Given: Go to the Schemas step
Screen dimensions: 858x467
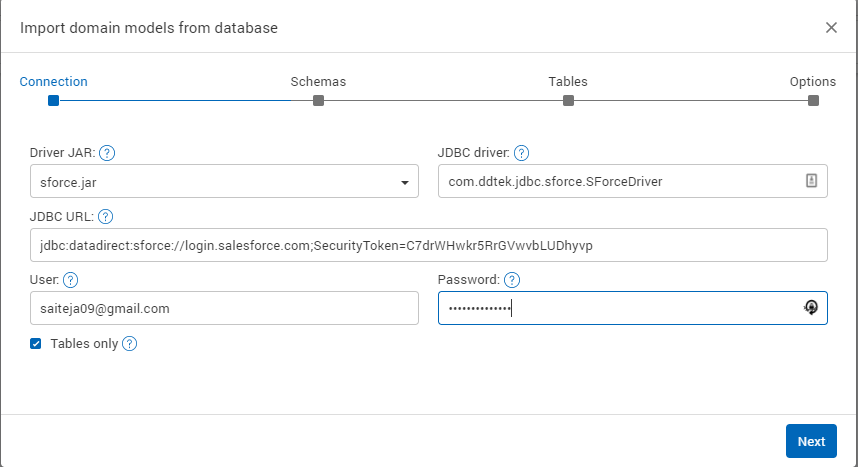Looking at the screenshot, I should 318,100.
